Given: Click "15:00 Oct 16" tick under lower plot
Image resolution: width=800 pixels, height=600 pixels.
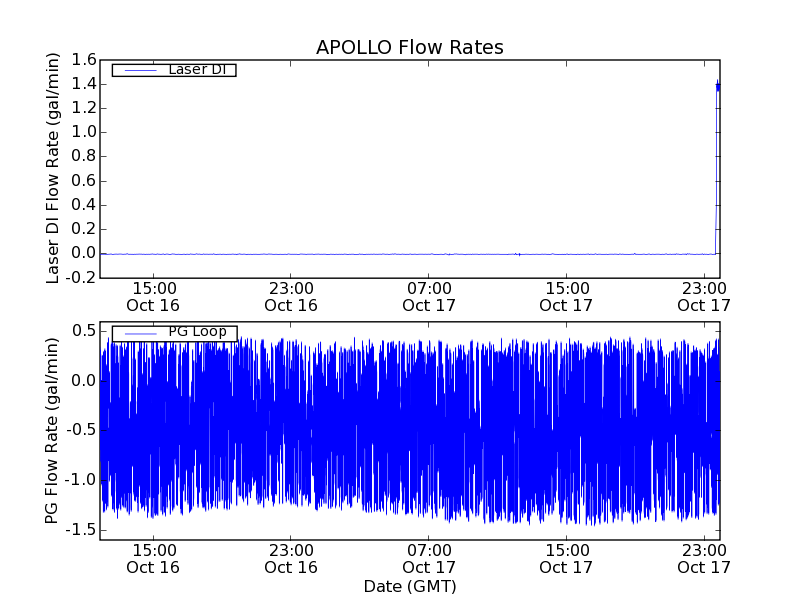Looking at the screenshot, I should point(153,558).
